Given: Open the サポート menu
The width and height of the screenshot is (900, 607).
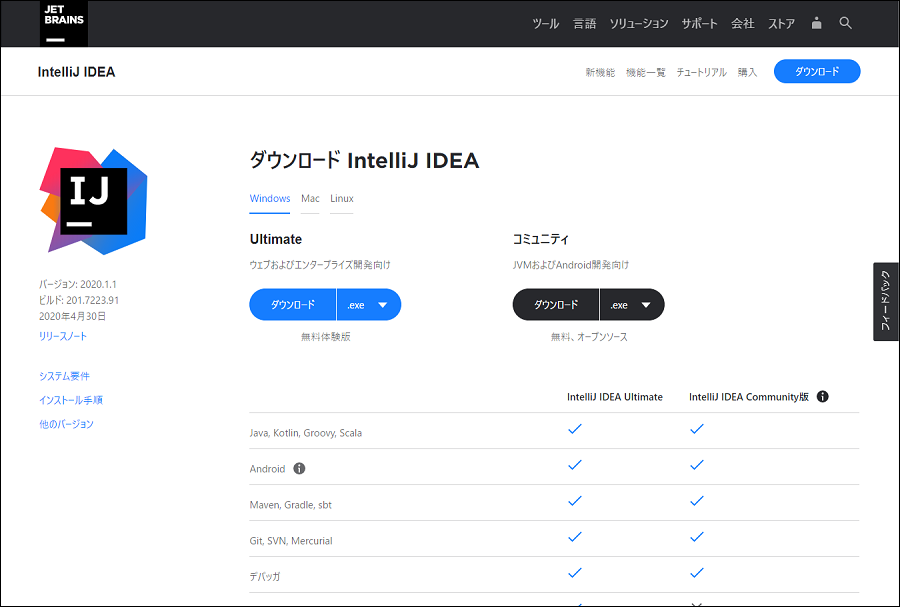Looking at the screenshot, I should point(699,24).
